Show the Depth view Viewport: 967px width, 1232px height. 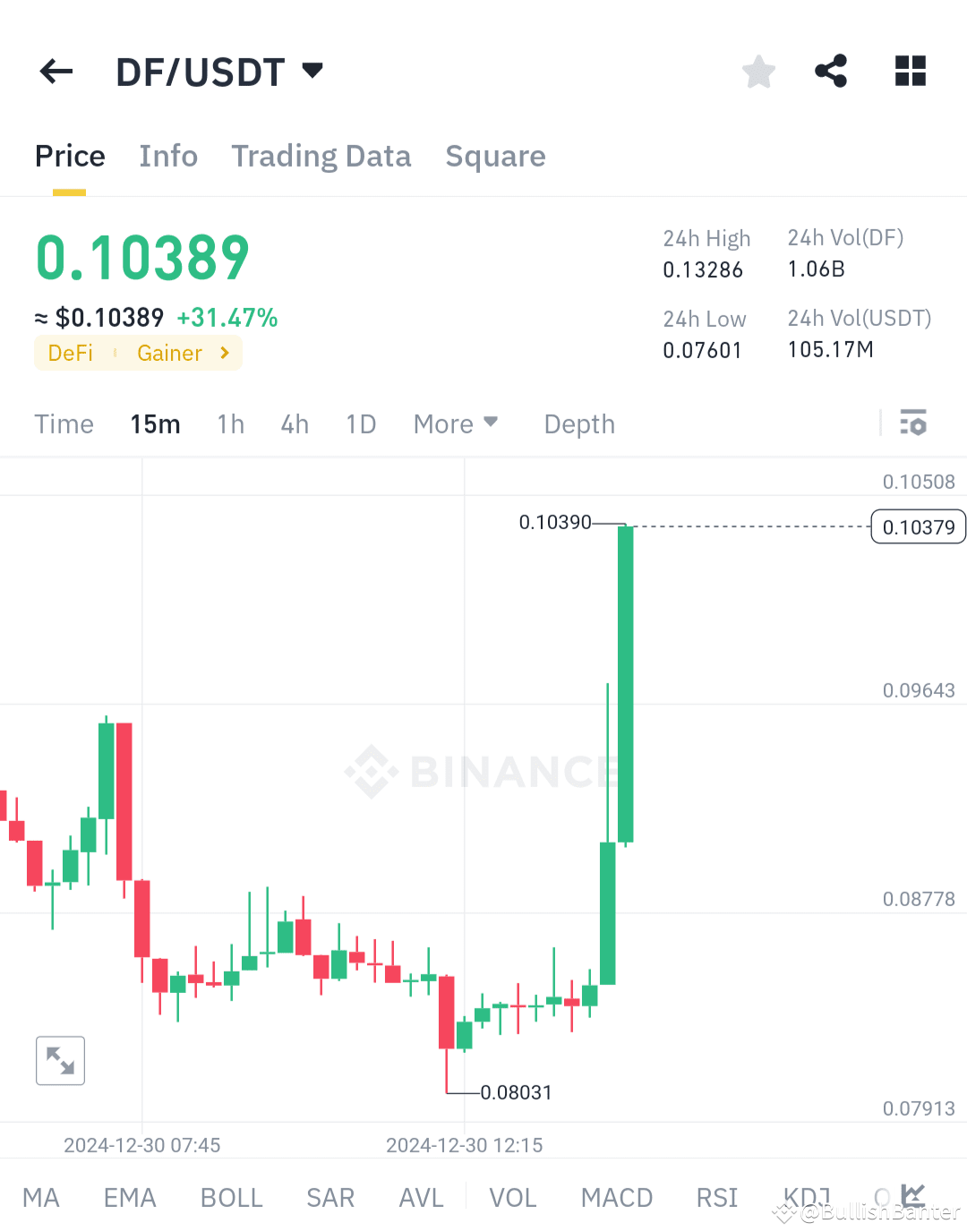578,423
